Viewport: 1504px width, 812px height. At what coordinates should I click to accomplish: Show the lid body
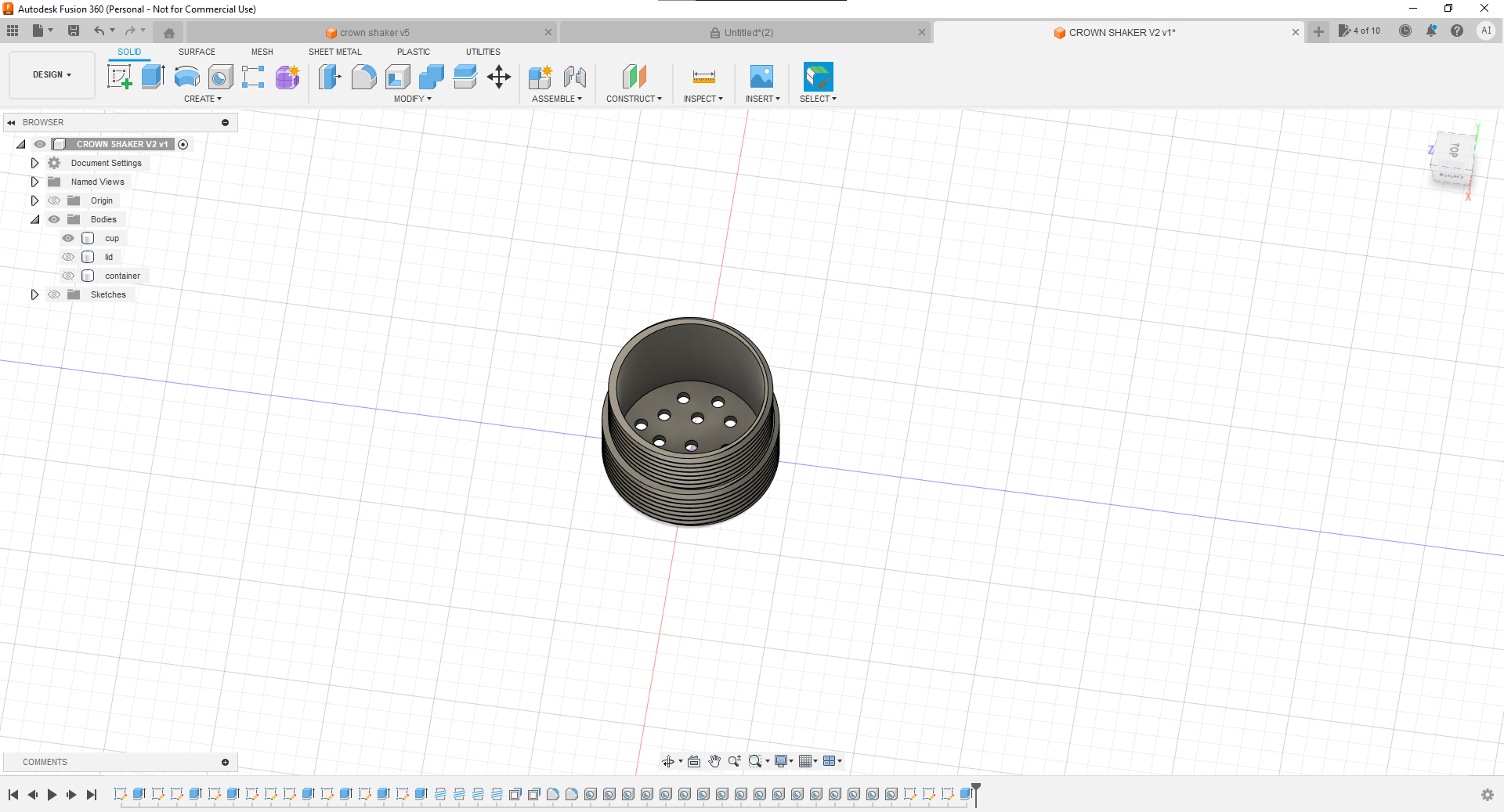67,257
